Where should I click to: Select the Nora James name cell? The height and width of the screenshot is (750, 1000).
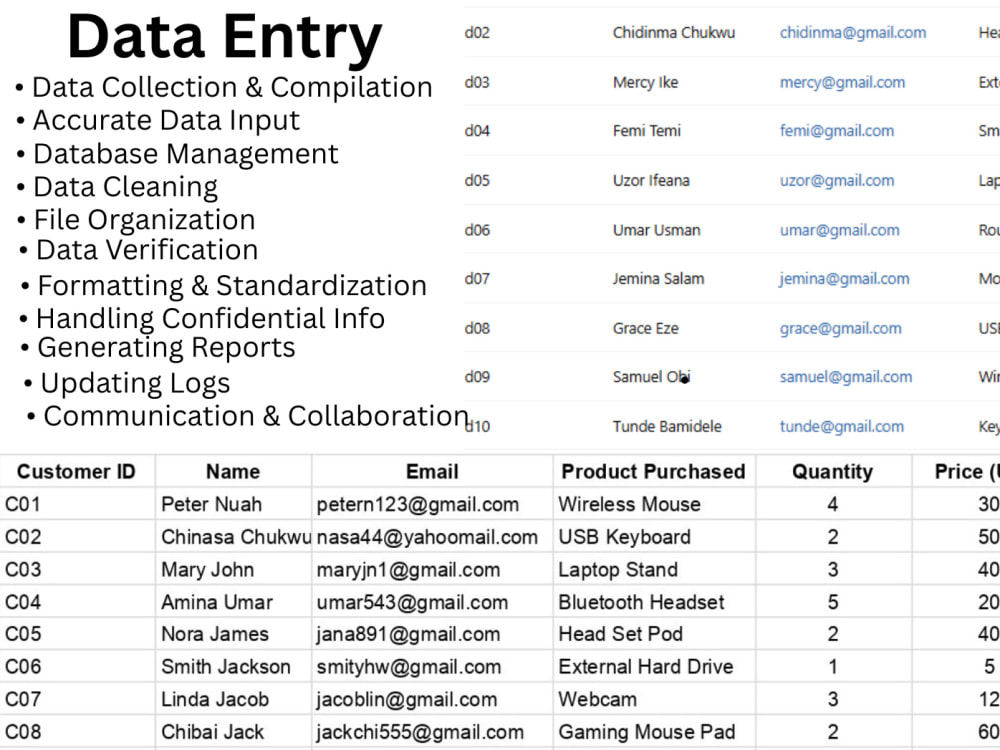click(x=233, y=634)
